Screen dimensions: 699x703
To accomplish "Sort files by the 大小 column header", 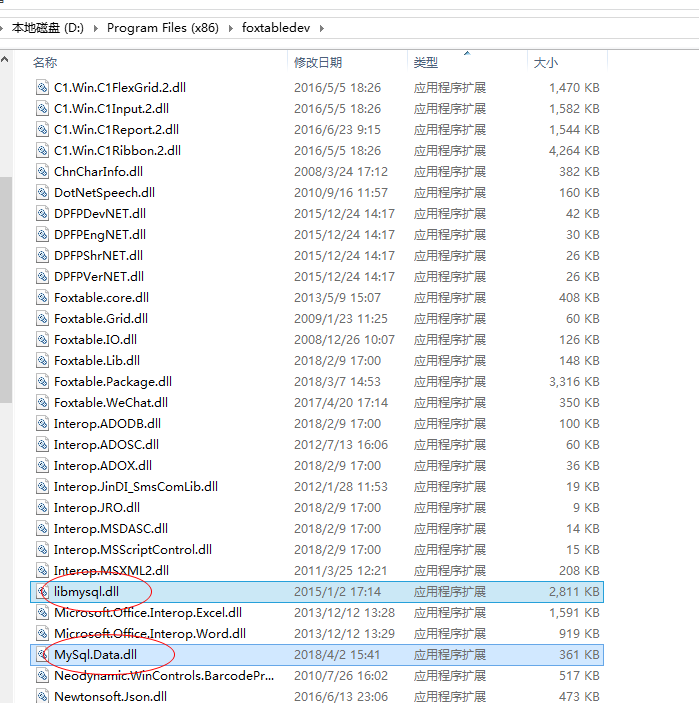I will click(546, 62).
